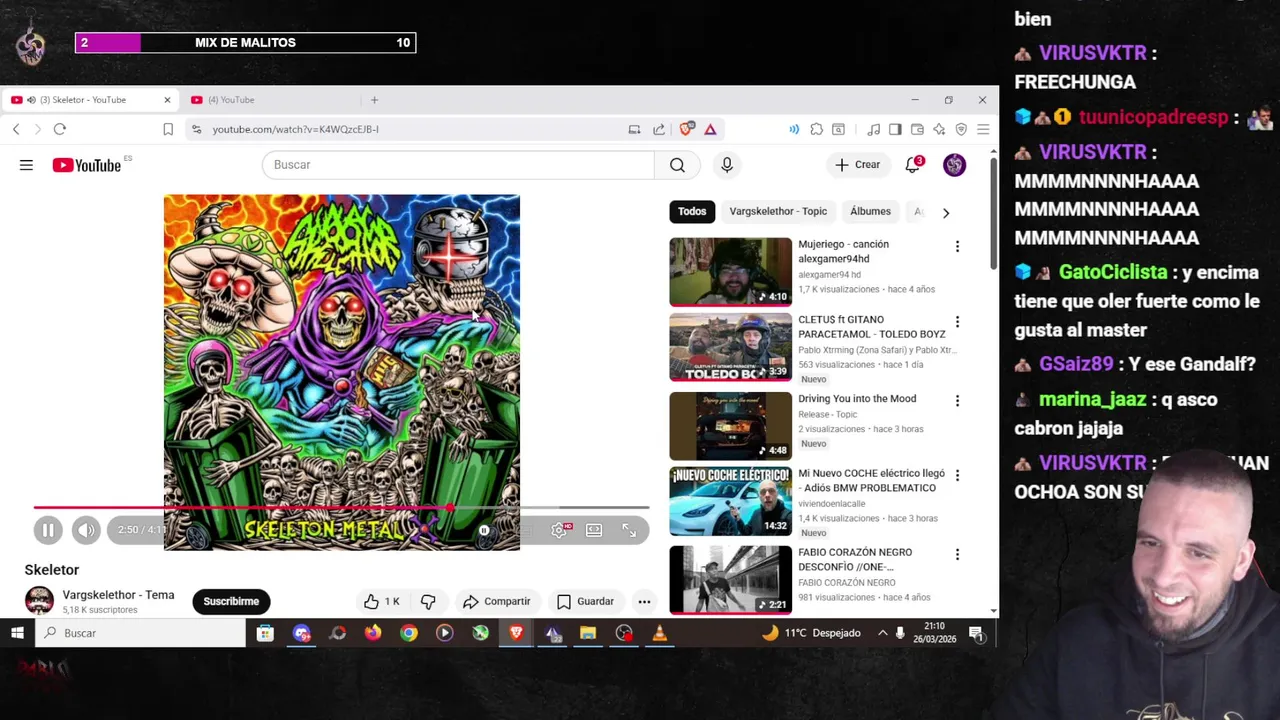Go to the YouTube home logo
Viewport: 1280px width, 720px height.
(87, 165)
